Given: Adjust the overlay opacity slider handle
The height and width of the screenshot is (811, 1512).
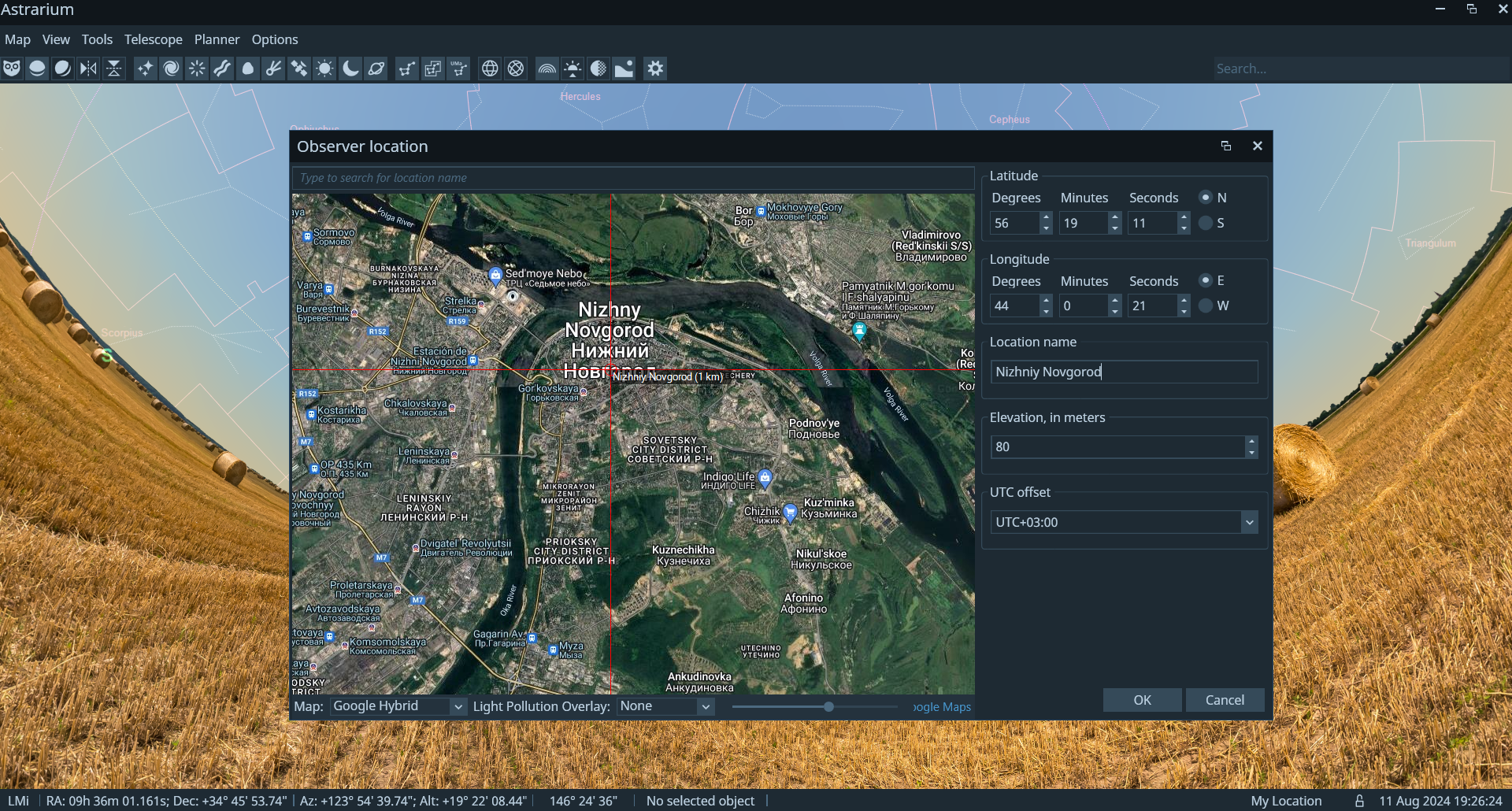Looking at the screenshot, I should pos(828,706).
